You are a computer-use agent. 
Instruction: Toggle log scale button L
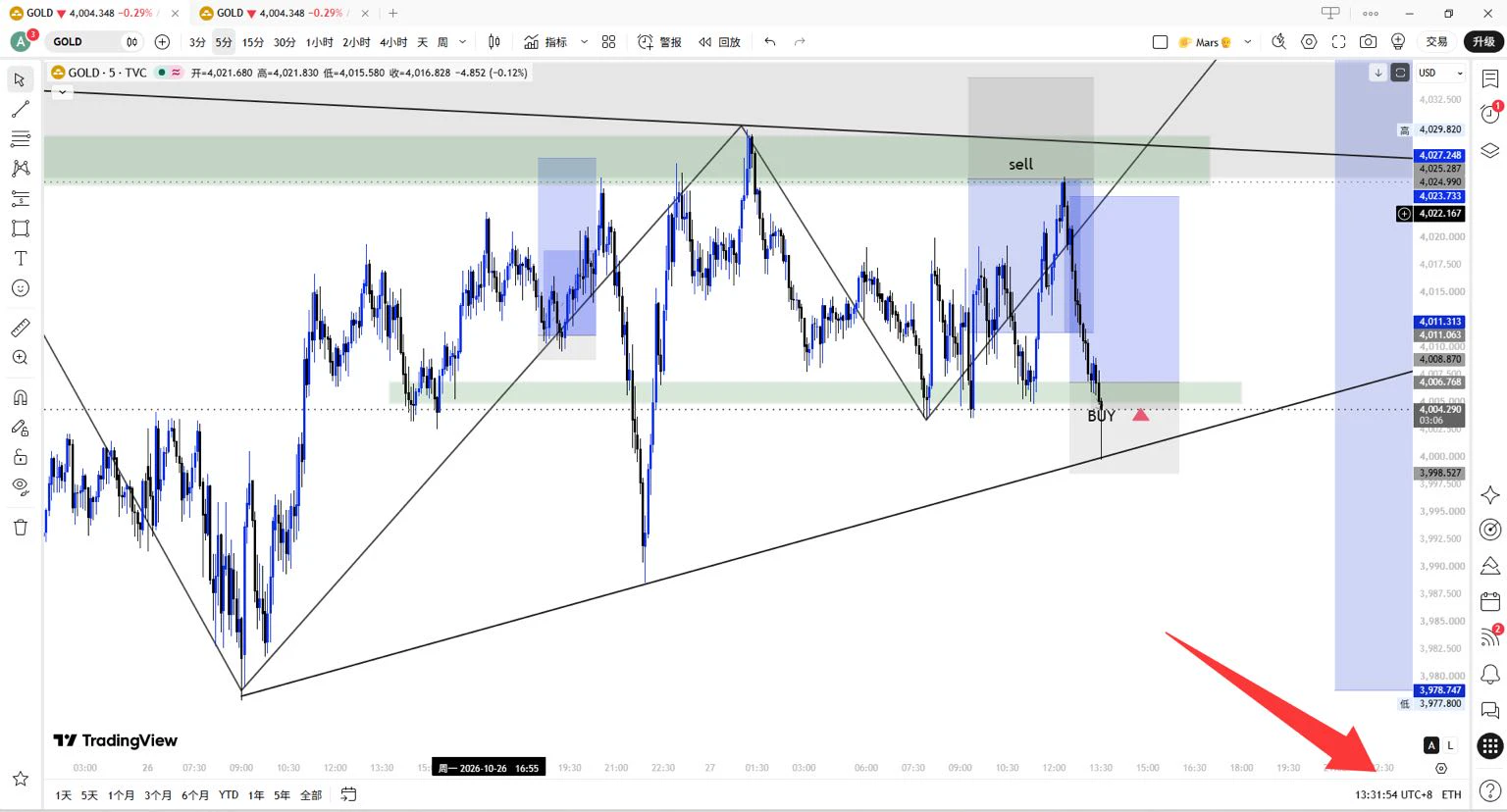tap(1450, 745)
